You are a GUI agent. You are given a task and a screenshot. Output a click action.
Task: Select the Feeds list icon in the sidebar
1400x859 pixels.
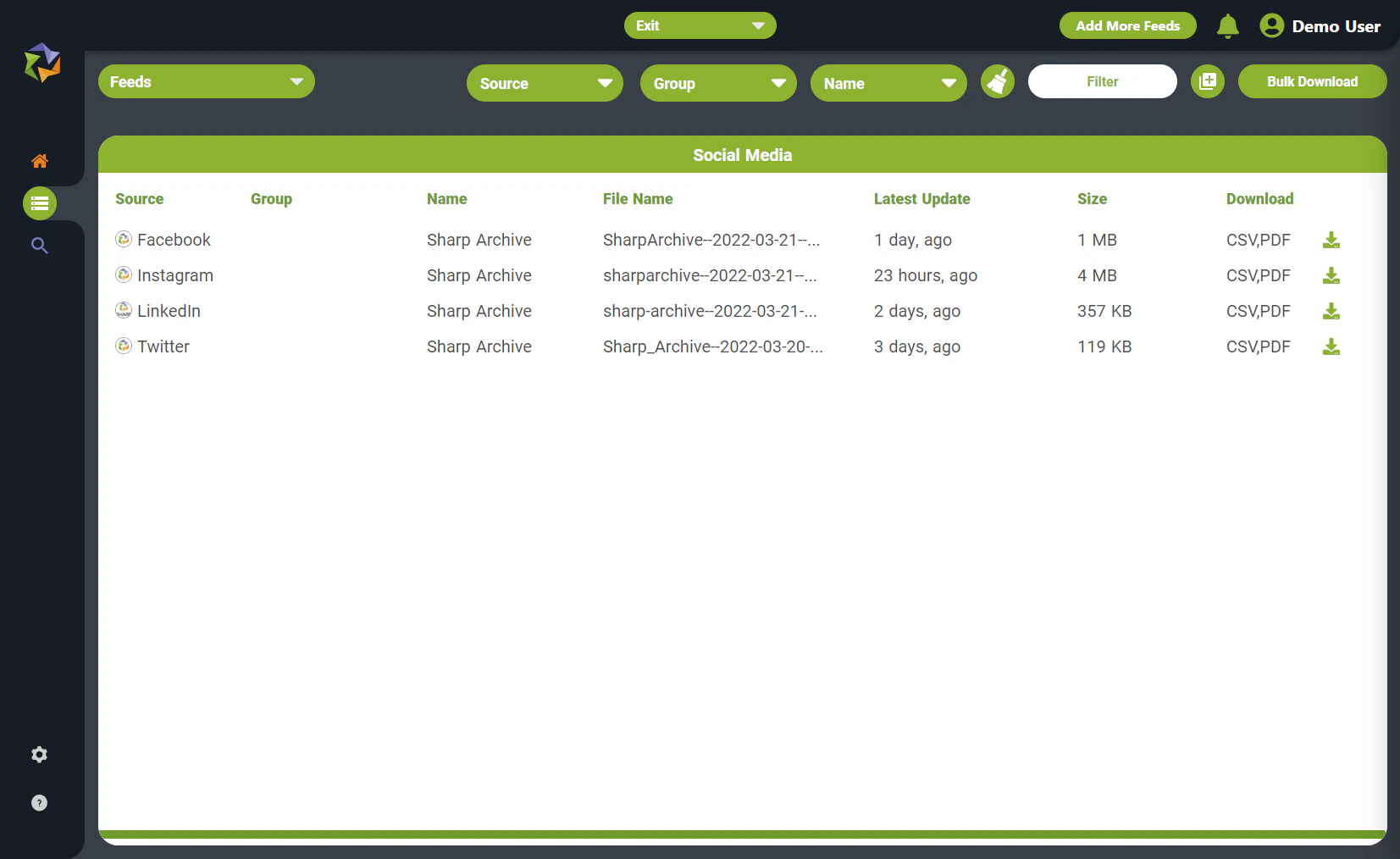click(x=39, y=203)
